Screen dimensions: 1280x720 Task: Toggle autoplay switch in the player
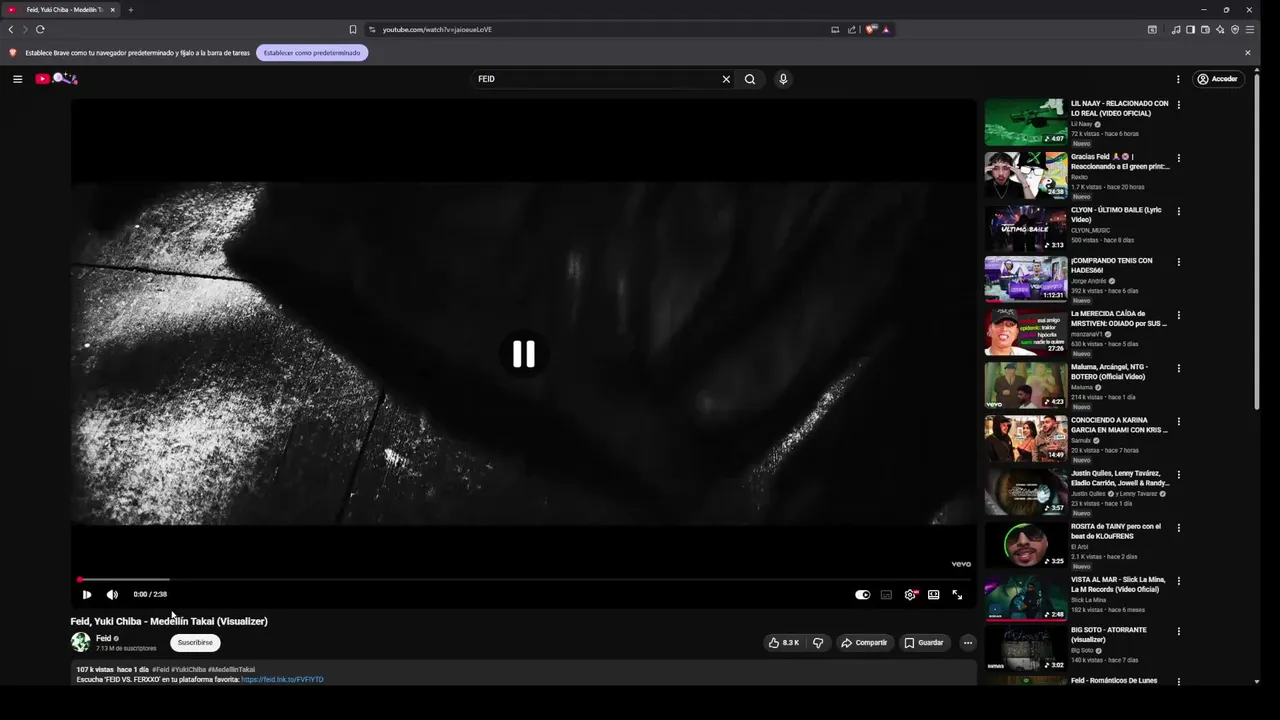point(863,594)
